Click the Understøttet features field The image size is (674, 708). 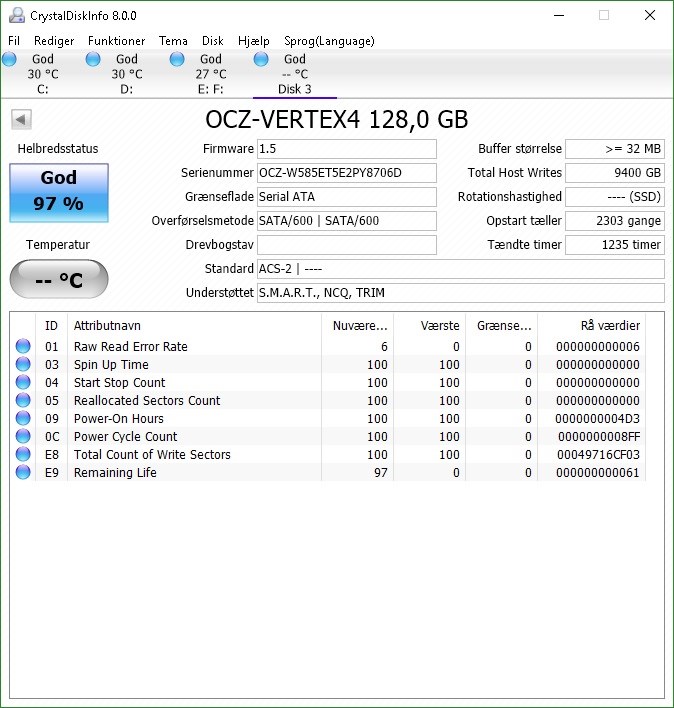[x=461, y=293]
